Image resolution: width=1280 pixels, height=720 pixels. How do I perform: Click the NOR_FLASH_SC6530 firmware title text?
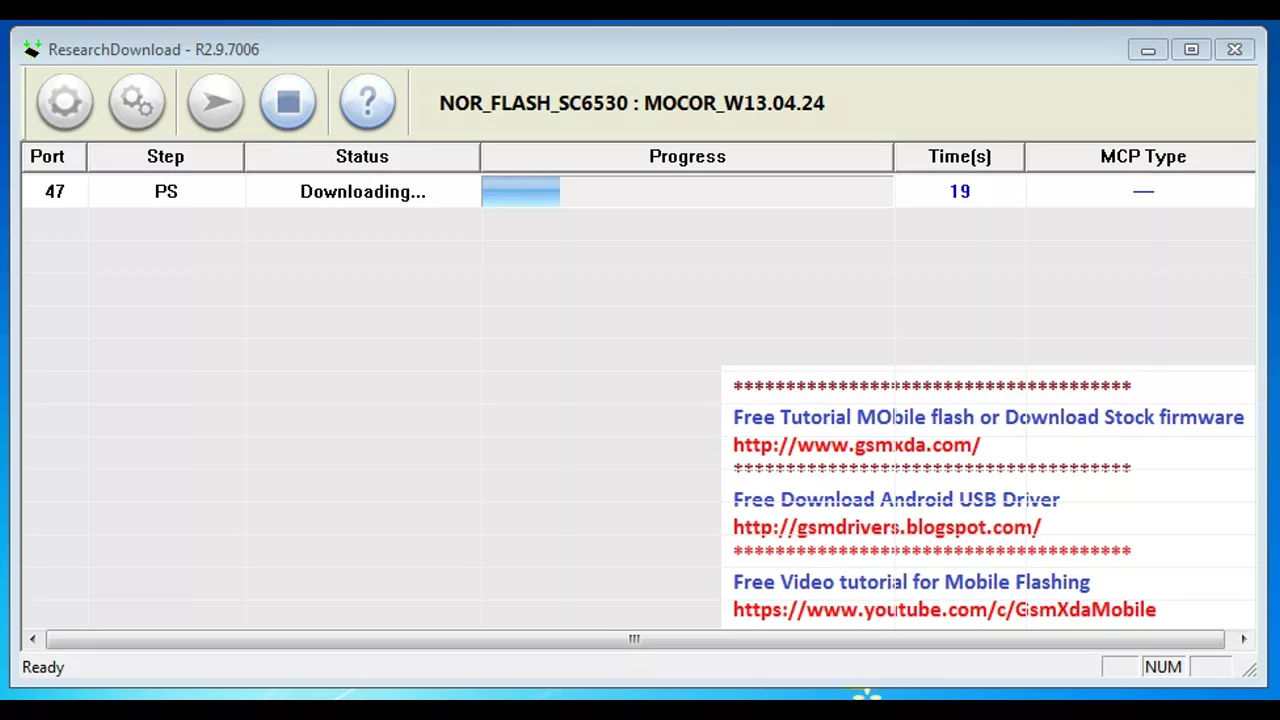[x=632, y=103]
